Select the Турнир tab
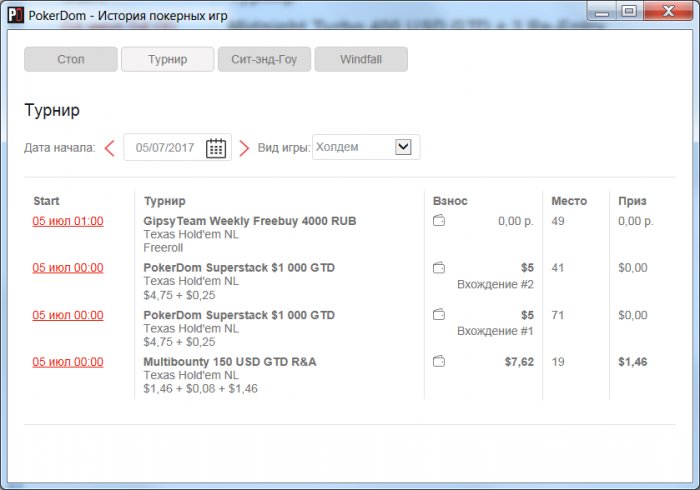Screen dimensions: 700x490 coord(167,59)
